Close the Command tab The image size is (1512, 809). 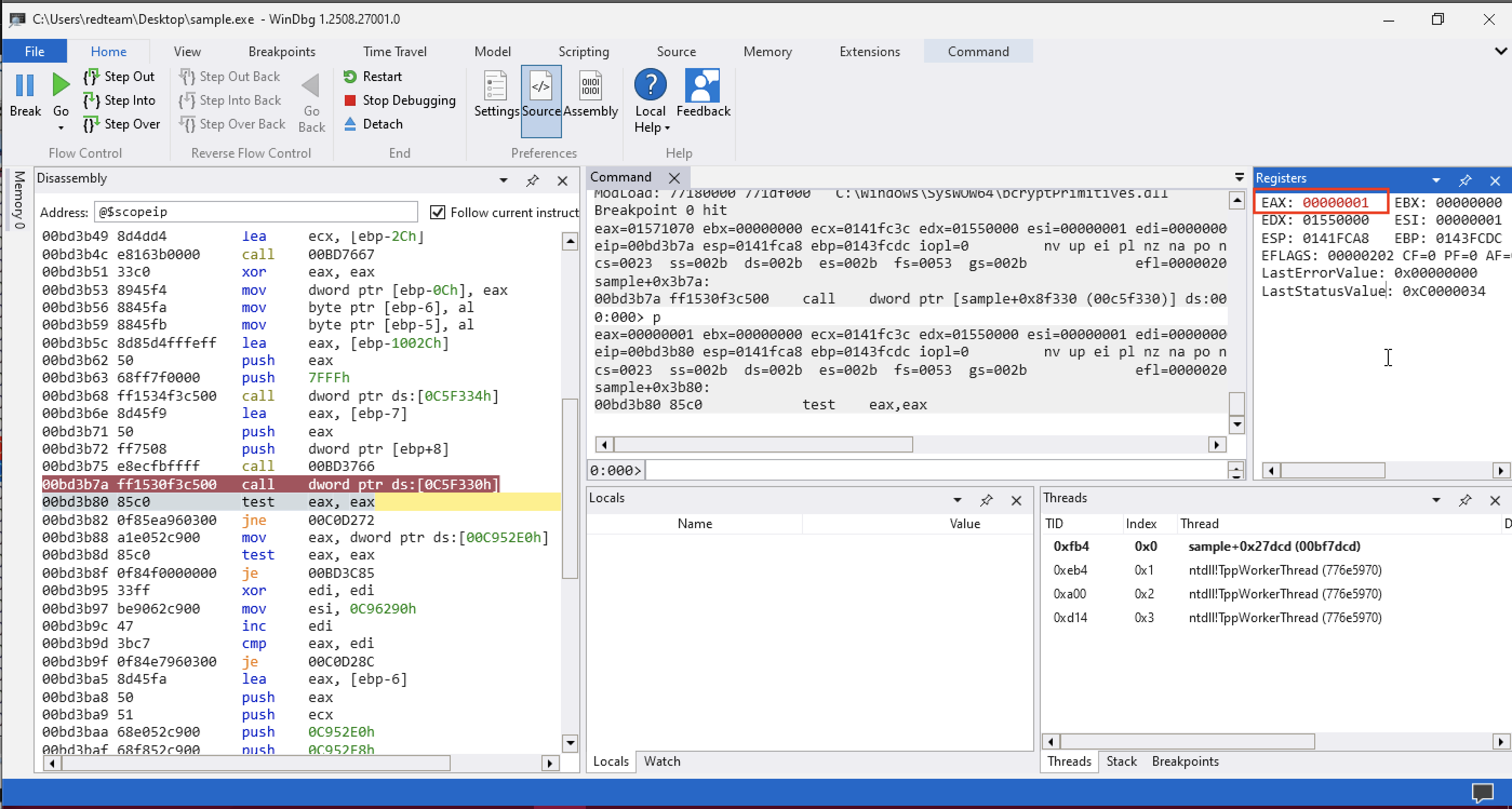click(674, 178)
